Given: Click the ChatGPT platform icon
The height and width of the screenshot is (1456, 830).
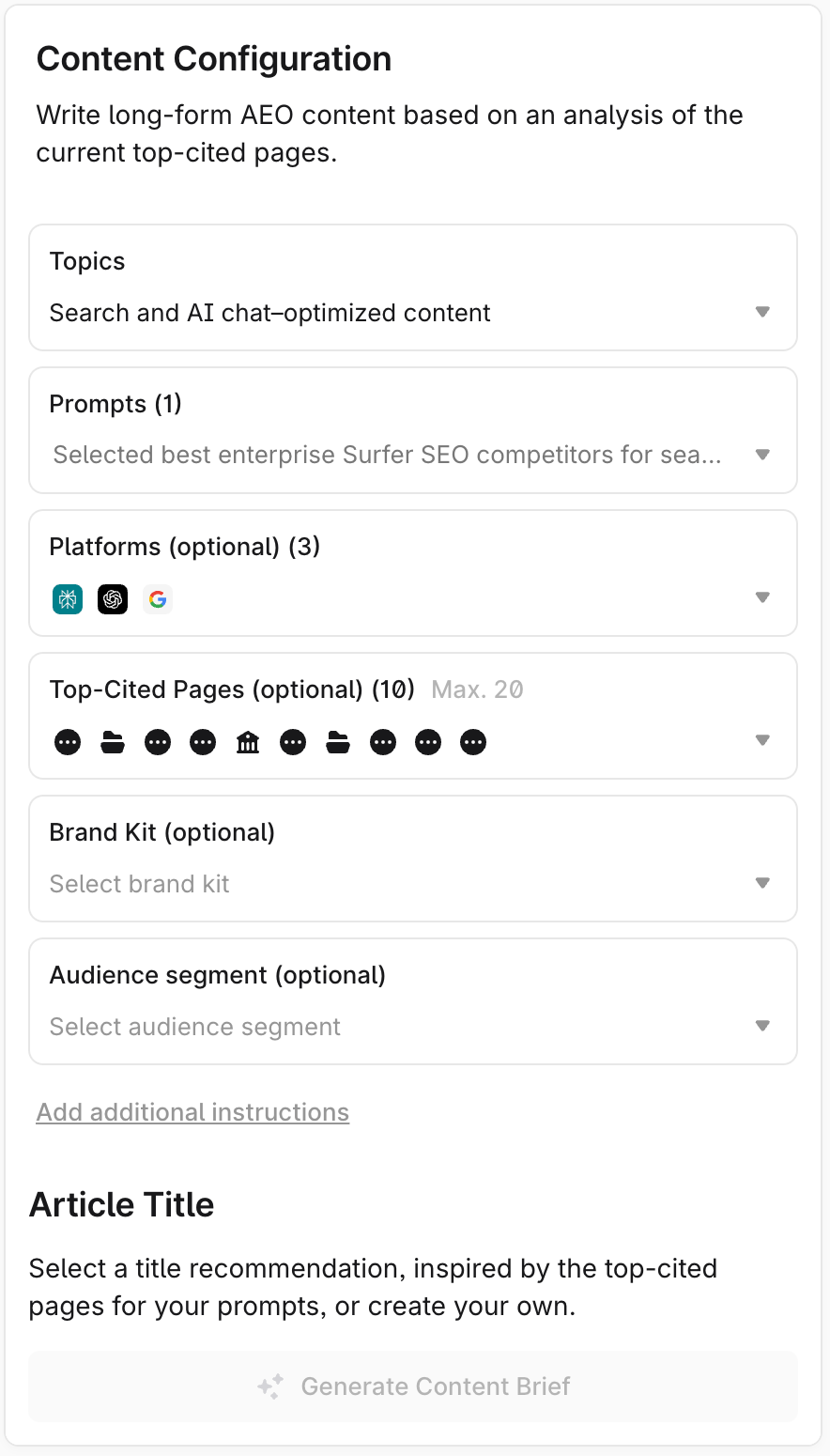Looking at the screenshot, I should [113, 599].
